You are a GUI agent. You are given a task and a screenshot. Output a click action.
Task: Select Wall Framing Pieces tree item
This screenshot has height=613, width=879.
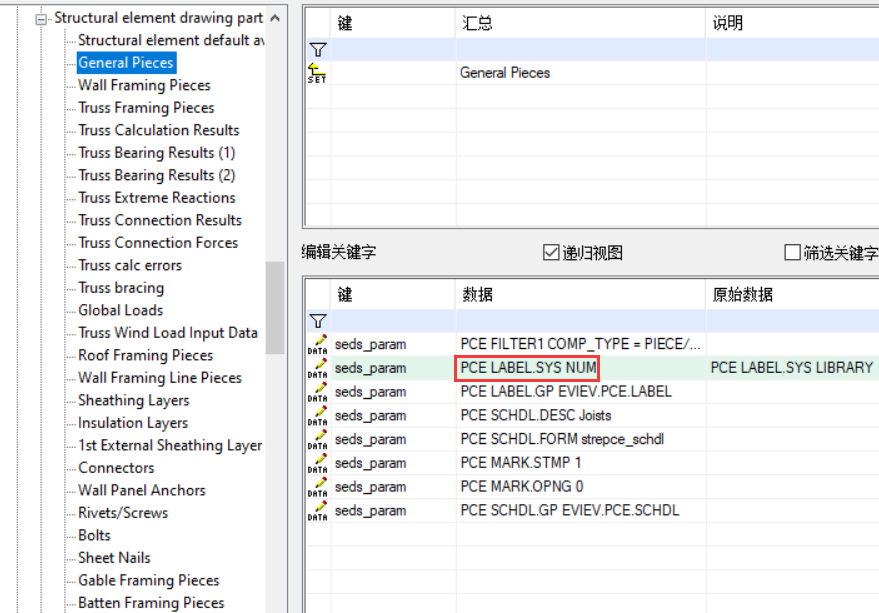[x=144, y=85]
